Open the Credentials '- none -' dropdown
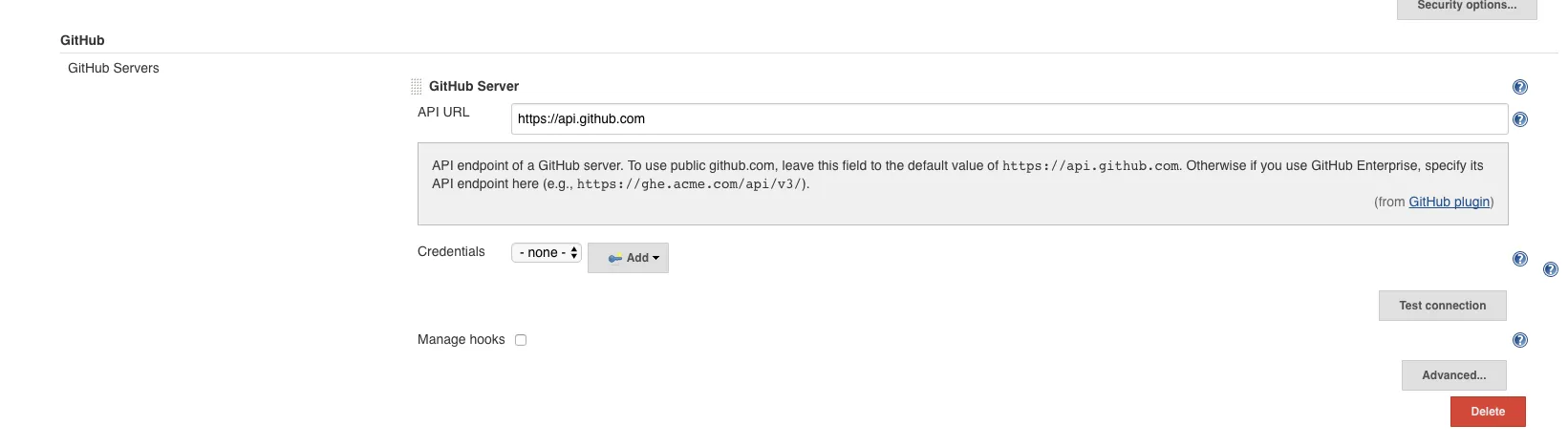This screenshot has width=1568, height=447. [x=547, y=253]
